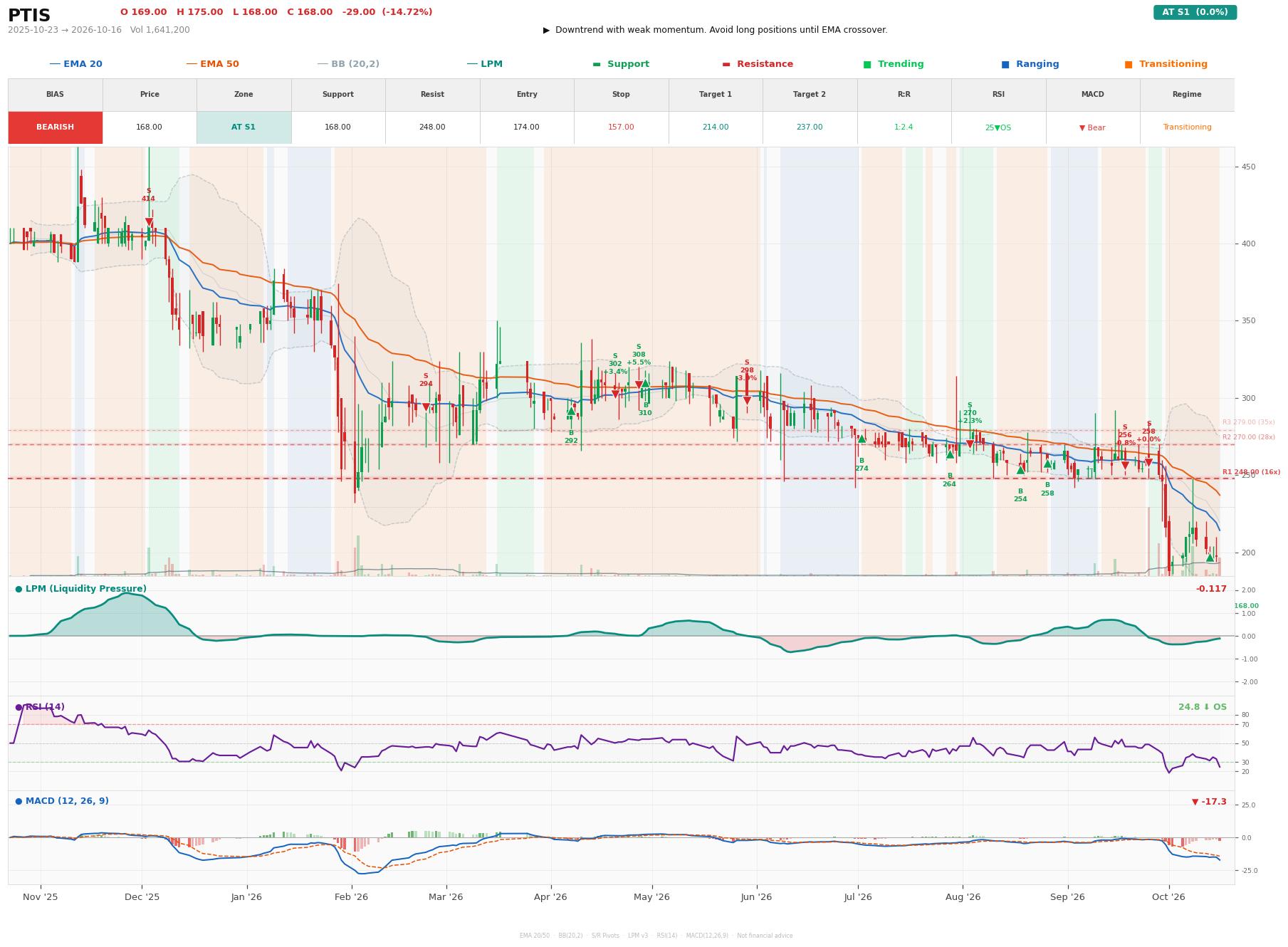The height and width of the screenshot is (947, 1288).
Task: Click the Feb '26 date label on the axis
Action: pos(352,897)
